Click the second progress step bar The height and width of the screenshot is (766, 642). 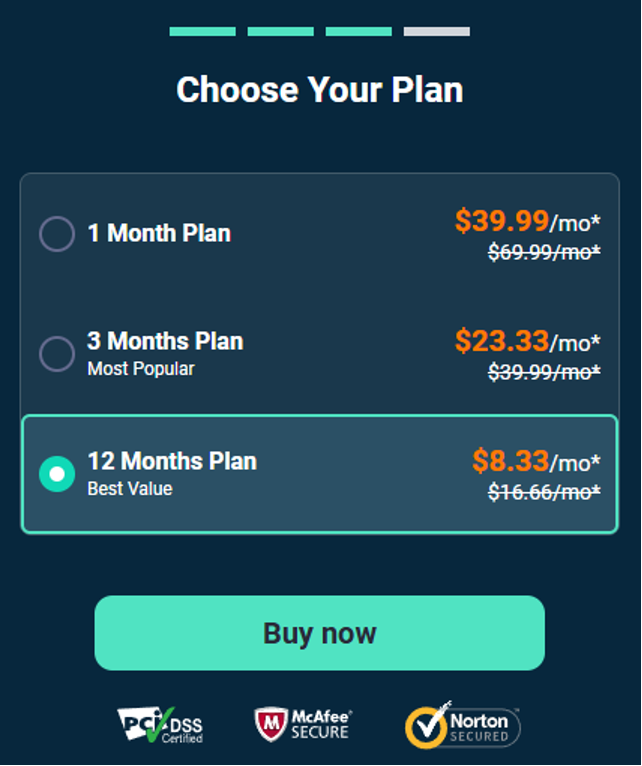pos(280,32)
